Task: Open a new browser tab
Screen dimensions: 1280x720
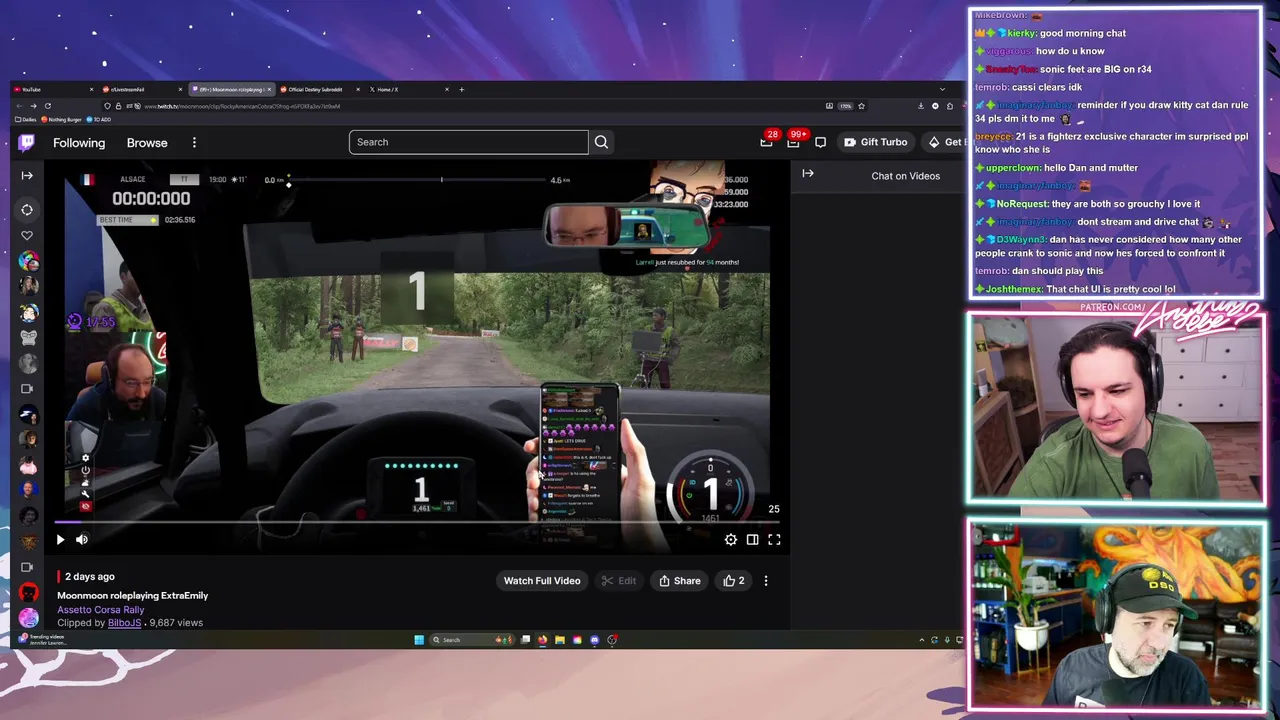Action: click(x=461, y=90)
